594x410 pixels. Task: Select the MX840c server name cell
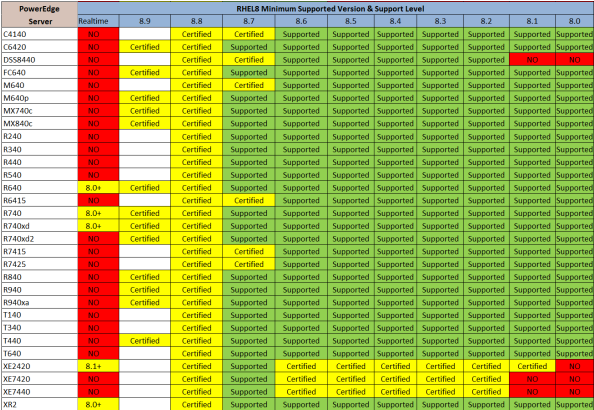click(x=39, y=124)
